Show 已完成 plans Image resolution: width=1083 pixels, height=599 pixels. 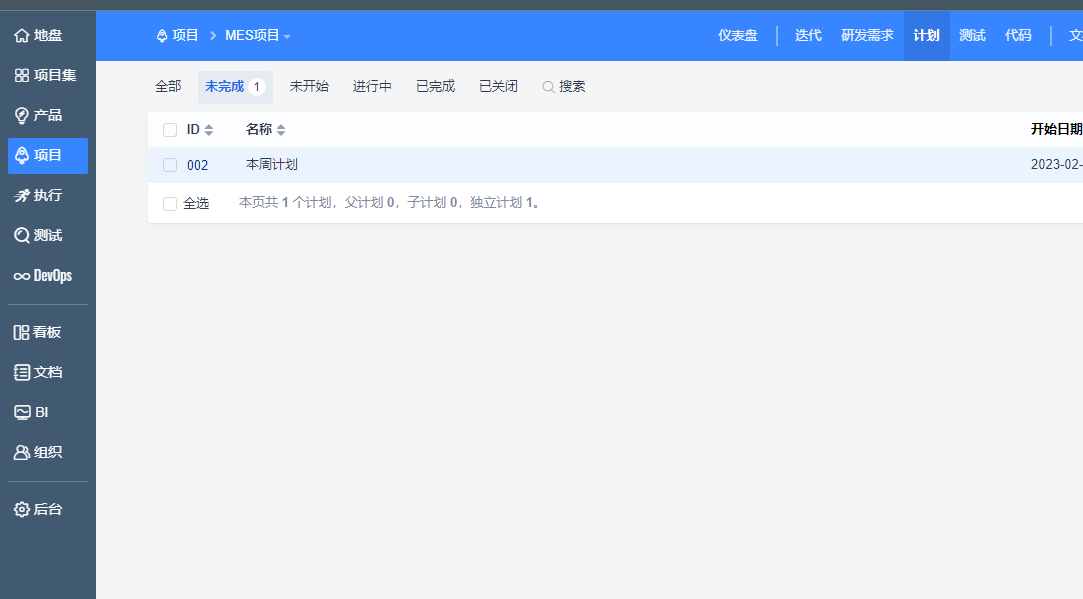tap(435, 87)
